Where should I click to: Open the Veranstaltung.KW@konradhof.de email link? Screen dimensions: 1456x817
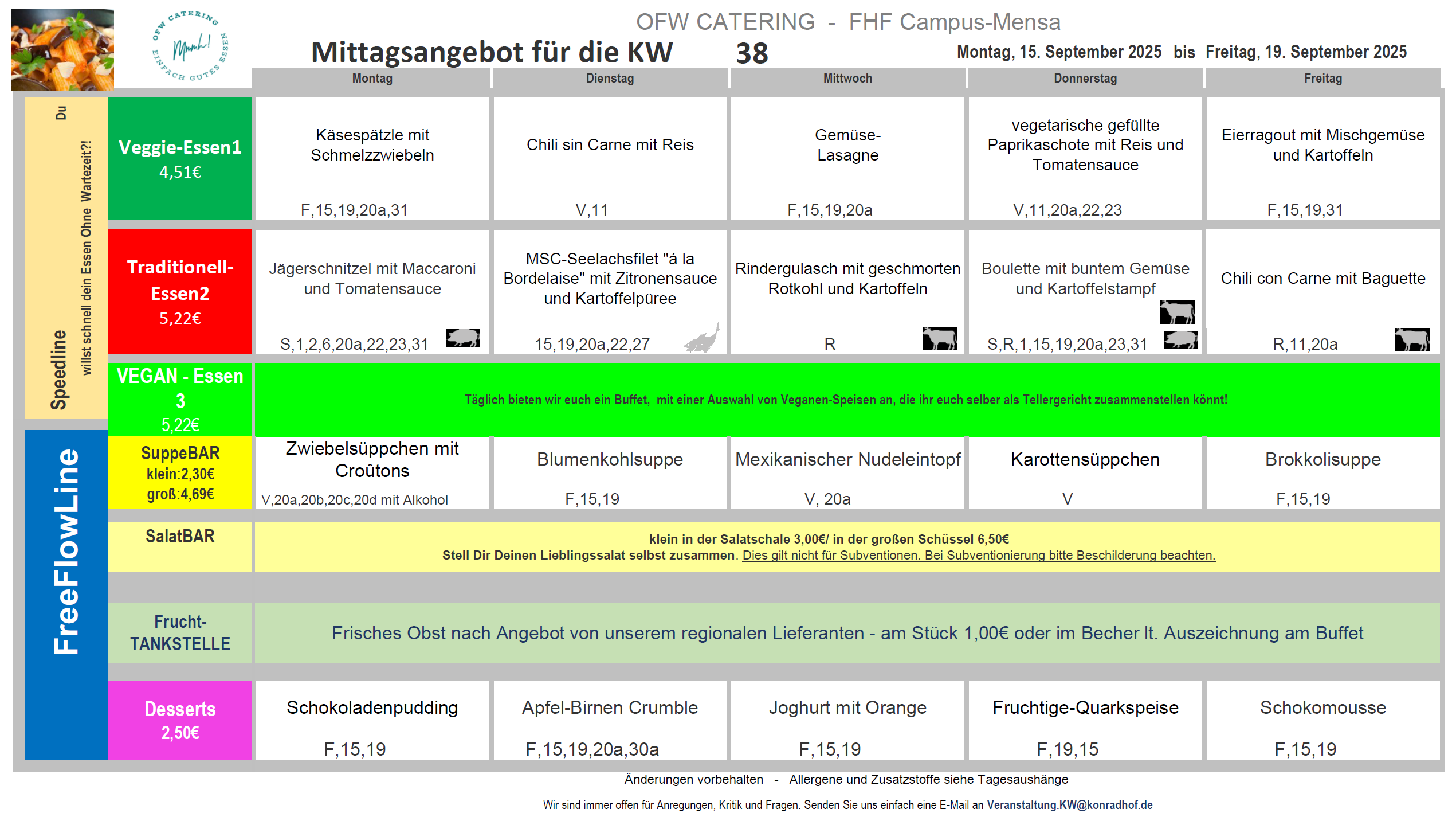(x=1069, y=804)
